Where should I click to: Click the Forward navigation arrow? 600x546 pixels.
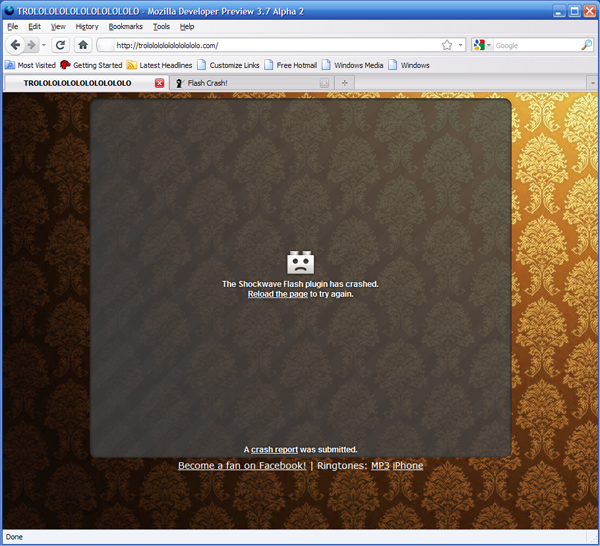pos(33,45)
